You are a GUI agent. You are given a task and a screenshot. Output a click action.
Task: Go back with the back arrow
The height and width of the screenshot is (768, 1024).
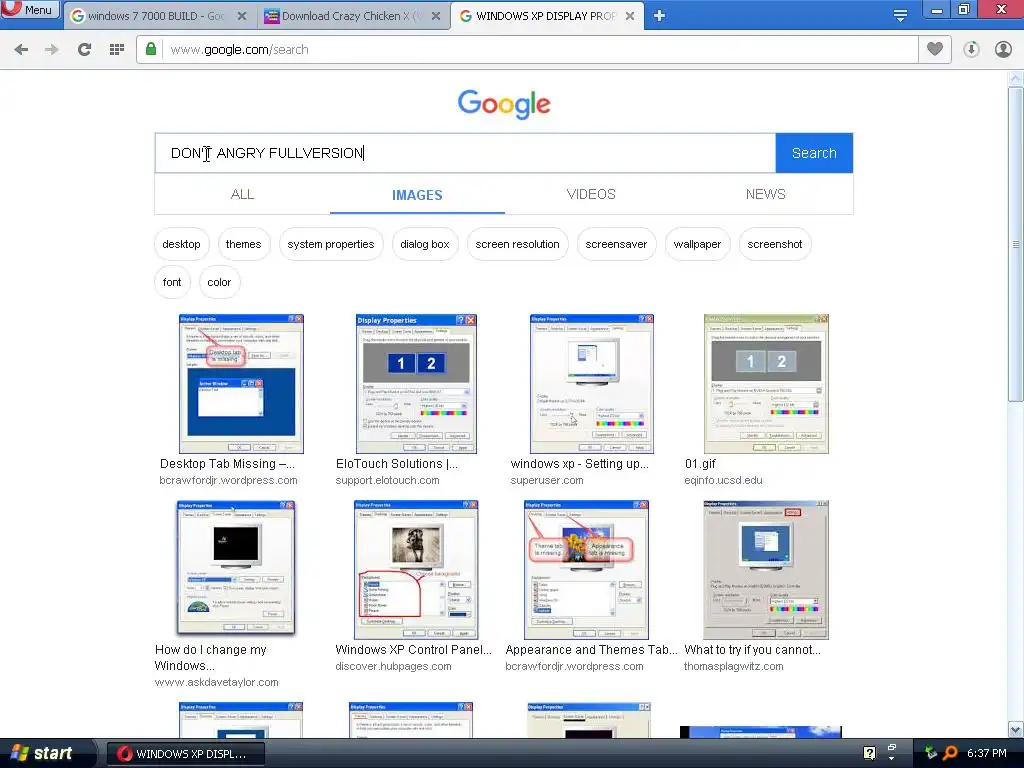[21, 50]
